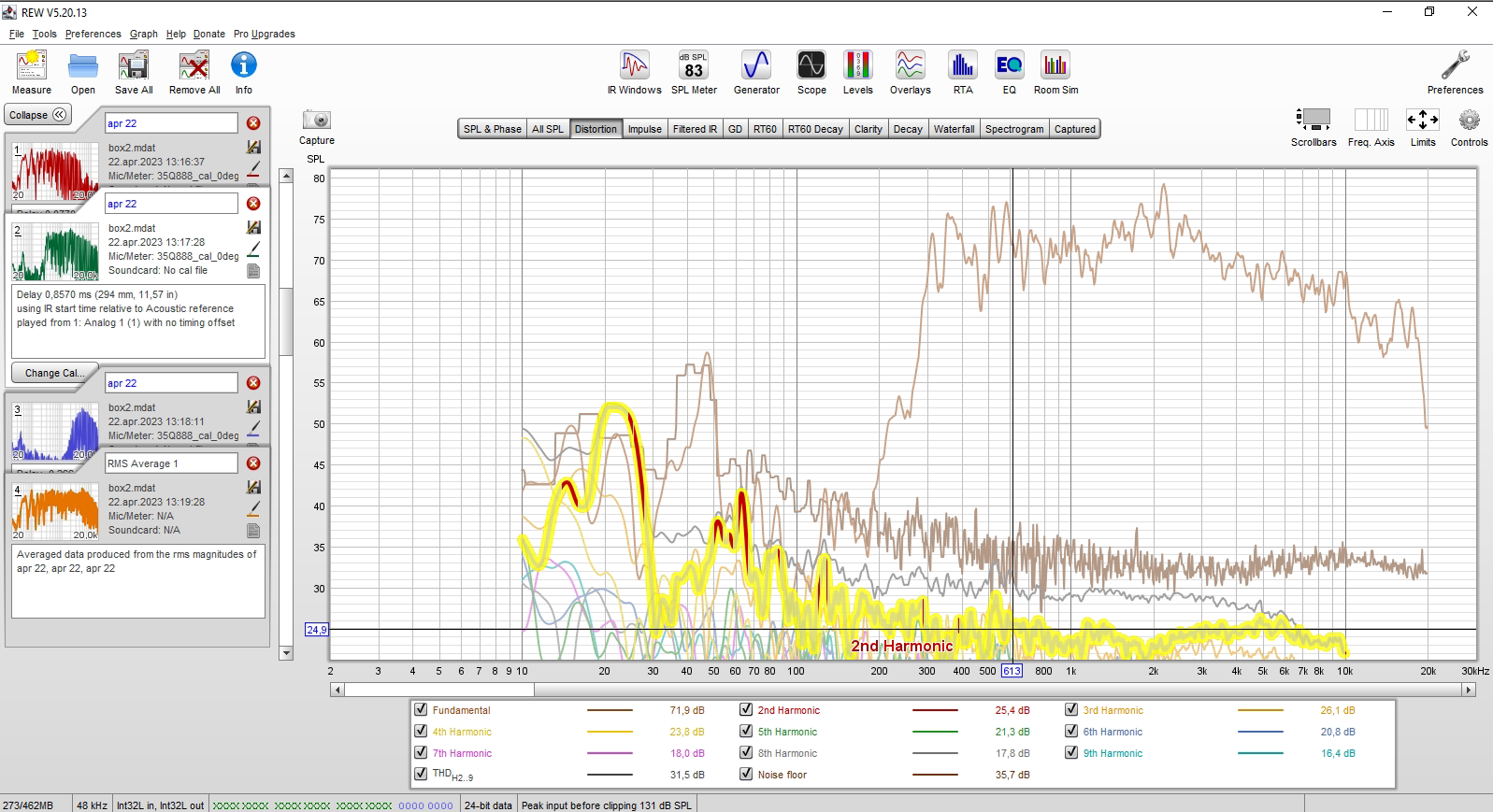Click the Remove All icon

(194, 65)
